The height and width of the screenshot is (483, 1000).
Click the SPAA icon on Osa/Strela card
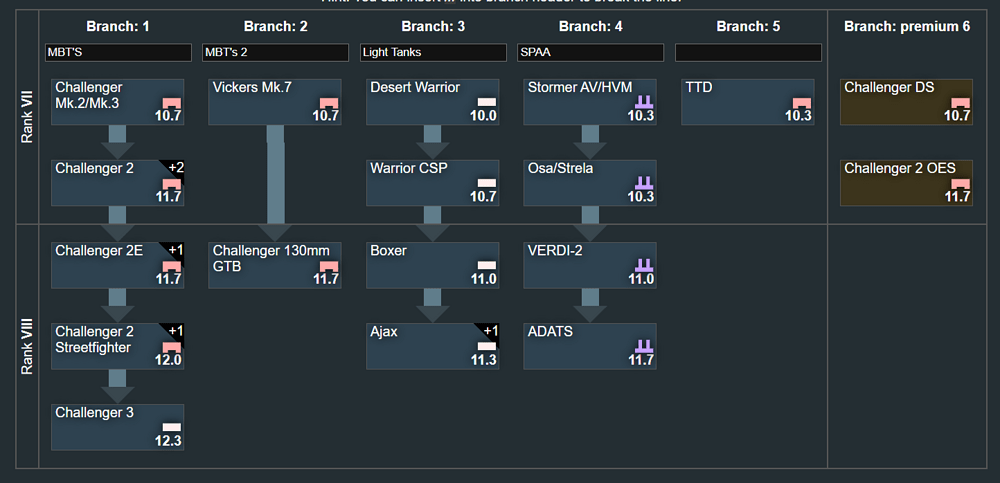pyautogui.click(x=644, y=182)
